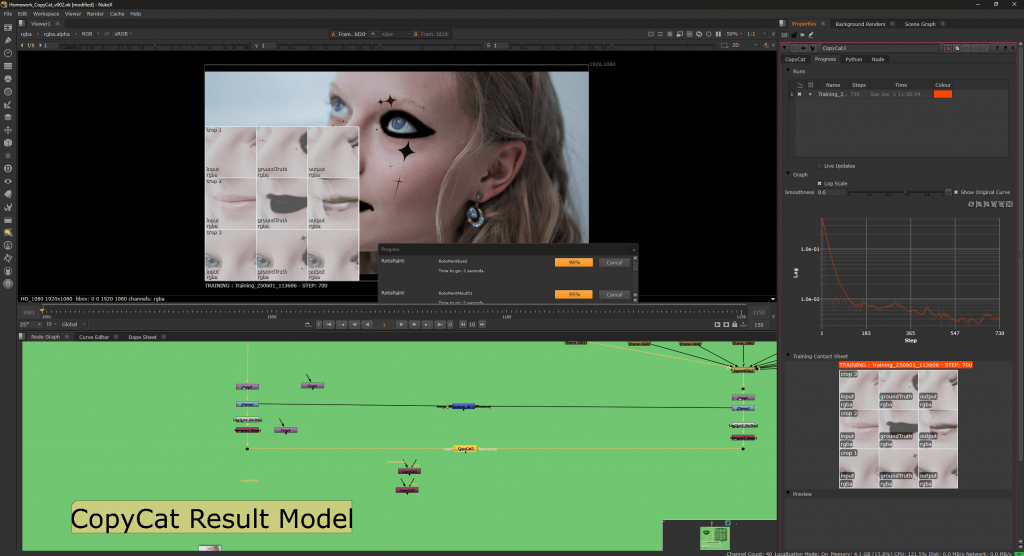Switch to the Curve Editor tab
The image size is (1024, 556).
(94, 337)
